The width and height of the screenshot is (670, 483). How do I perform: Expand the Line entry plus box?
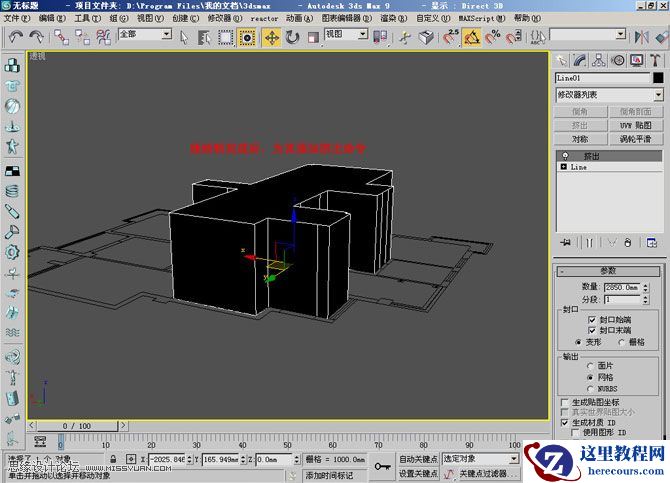564,167
